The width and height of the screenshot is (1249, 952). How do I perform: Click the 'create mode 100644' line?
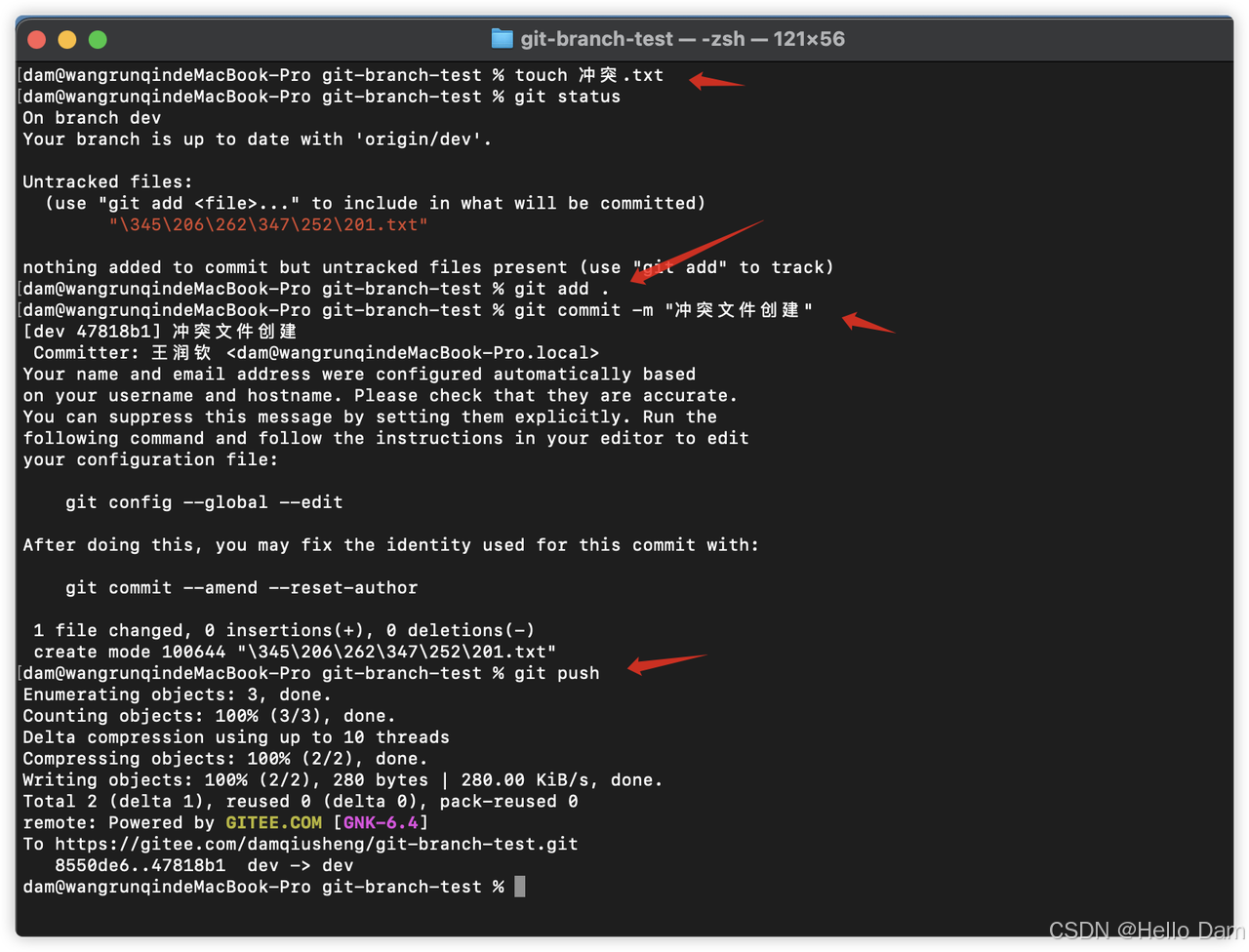click(x=295, y=653)
